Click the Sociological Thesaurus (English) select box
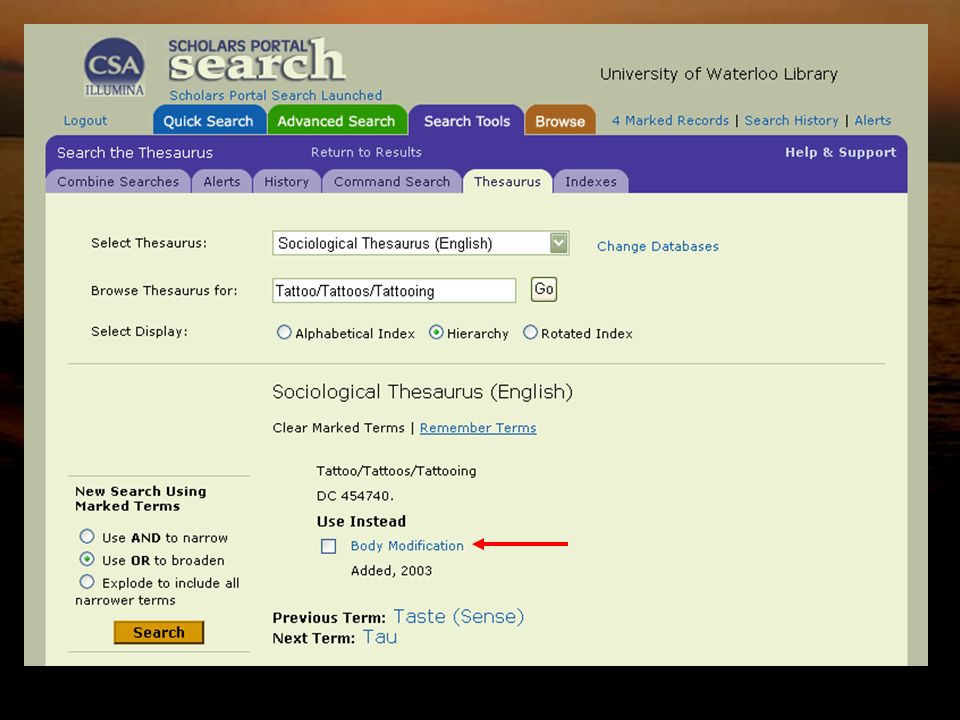 [x=421, y=243]
